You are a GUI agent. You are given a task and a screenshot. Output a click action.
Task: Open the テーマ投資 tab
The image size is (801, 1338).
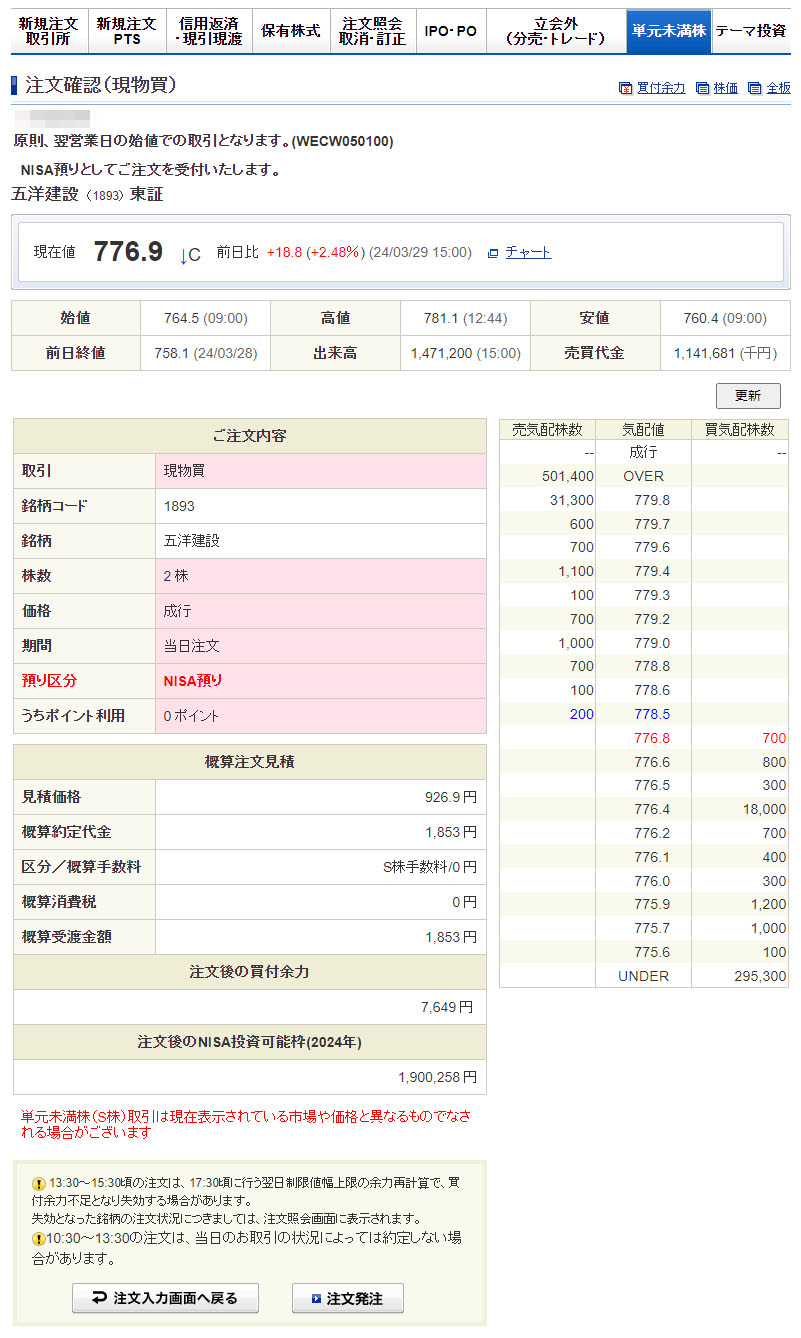click(750, 31)
